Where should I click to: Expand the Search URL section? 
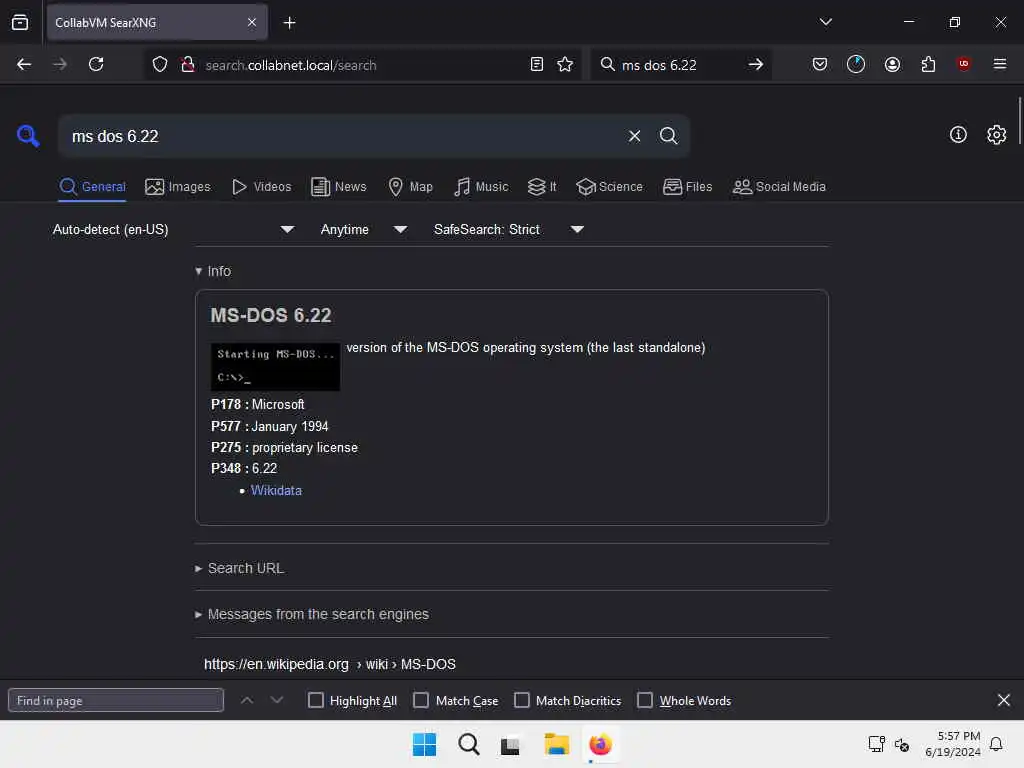tap(240, 568)
